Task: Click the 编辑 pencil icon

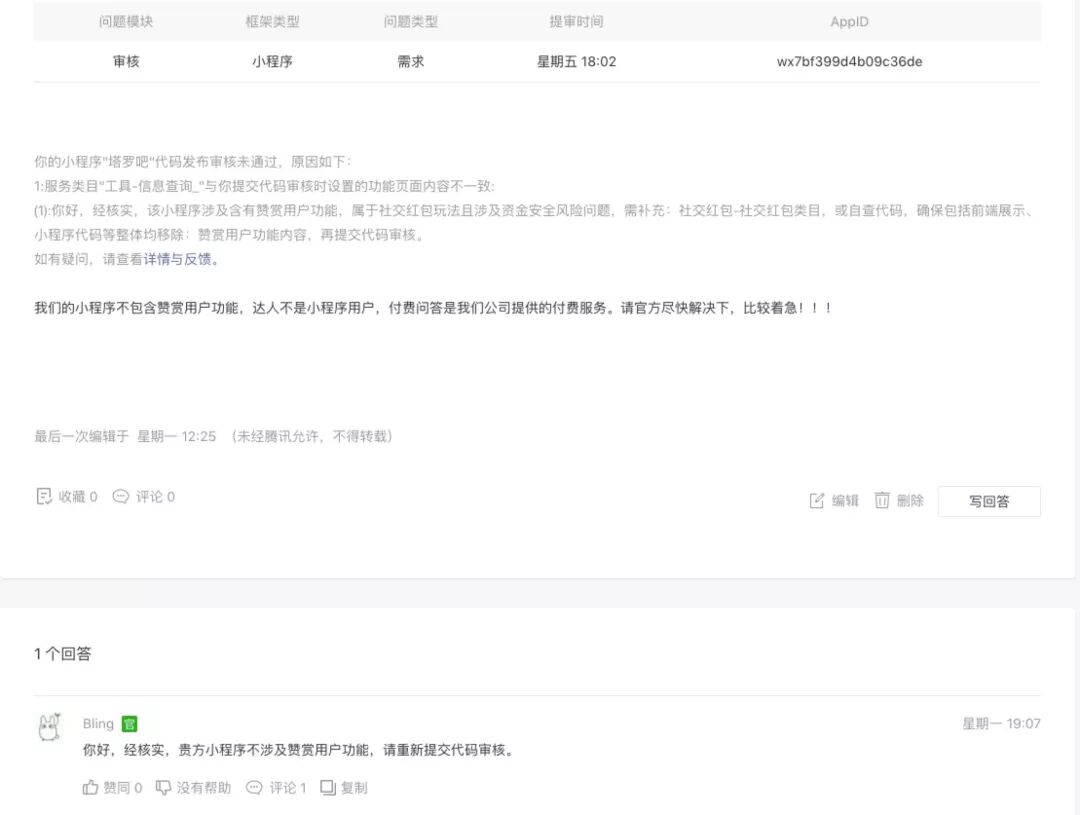Action: [x=817, y=500]
